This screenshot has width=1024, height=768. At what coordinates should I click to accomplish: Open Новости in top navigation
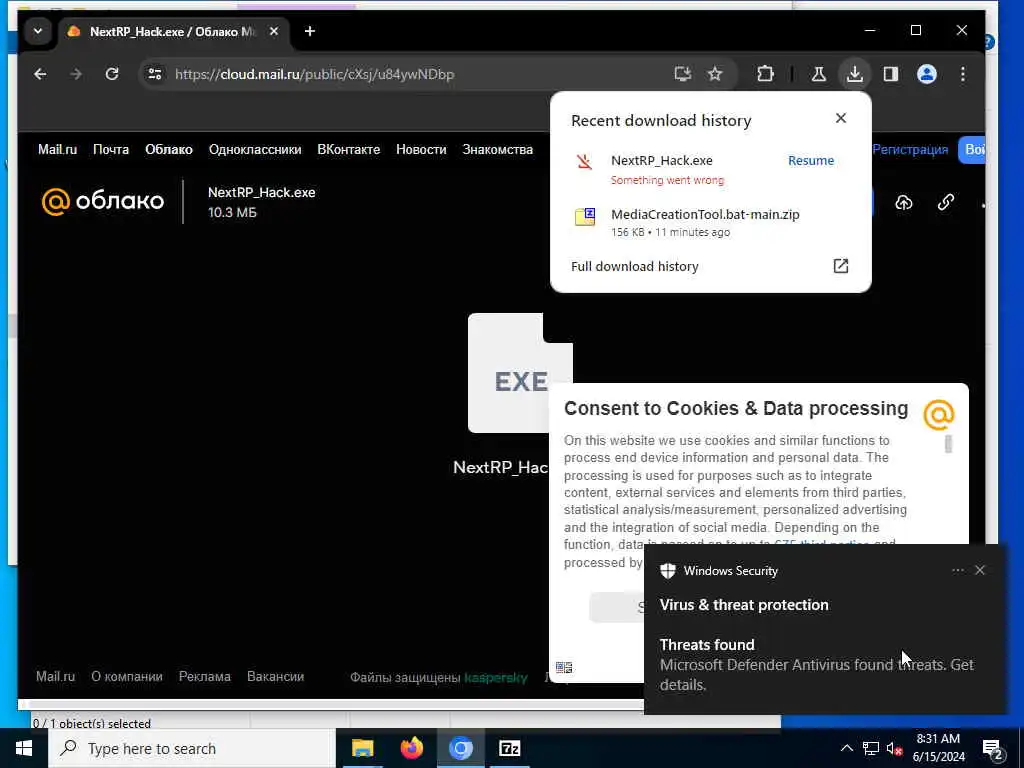421,150
